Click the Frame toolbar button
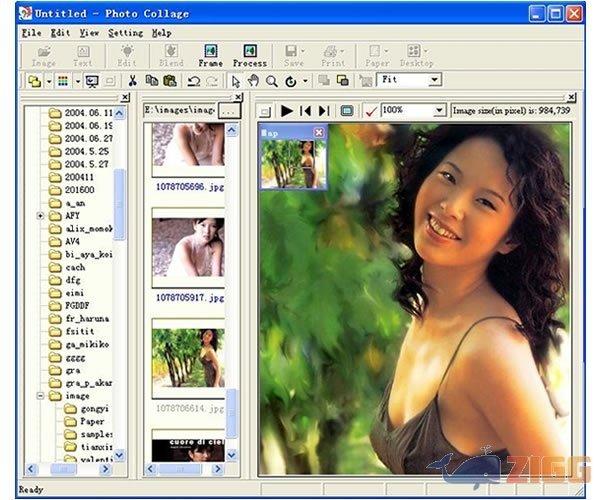This screenshot has height=500, width=600. click(210, 55)
